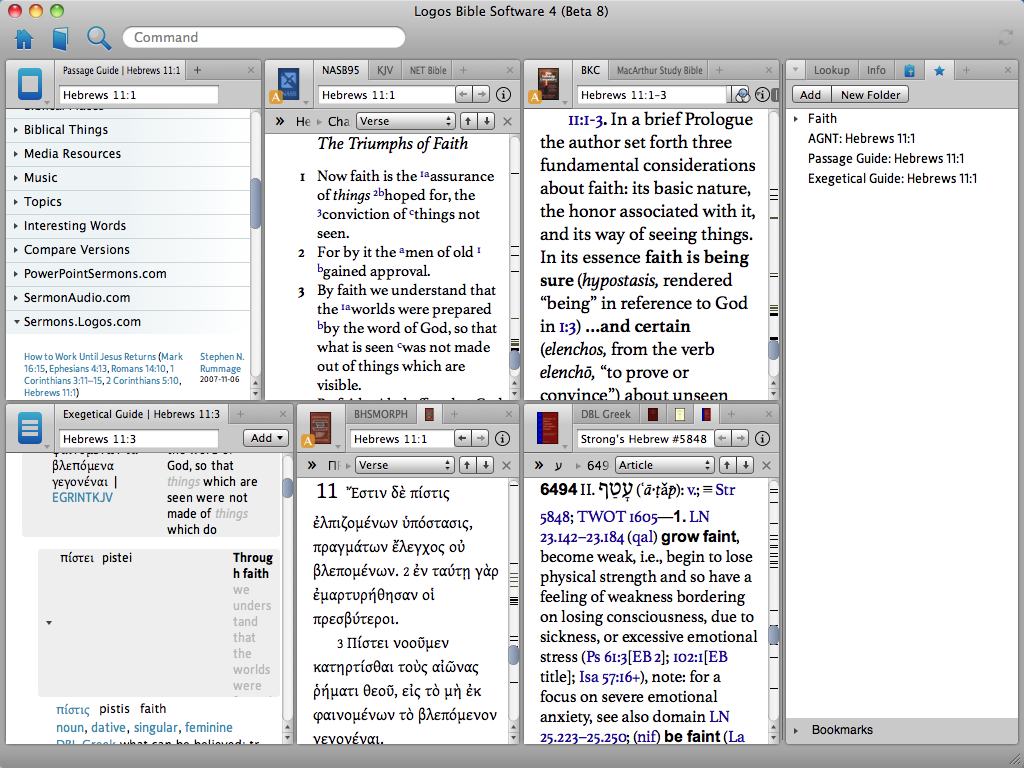Open Exegetical Guide: Hebrews 11:1 favorite
This screenshot has width=1024, height=768.
(892, 179)
